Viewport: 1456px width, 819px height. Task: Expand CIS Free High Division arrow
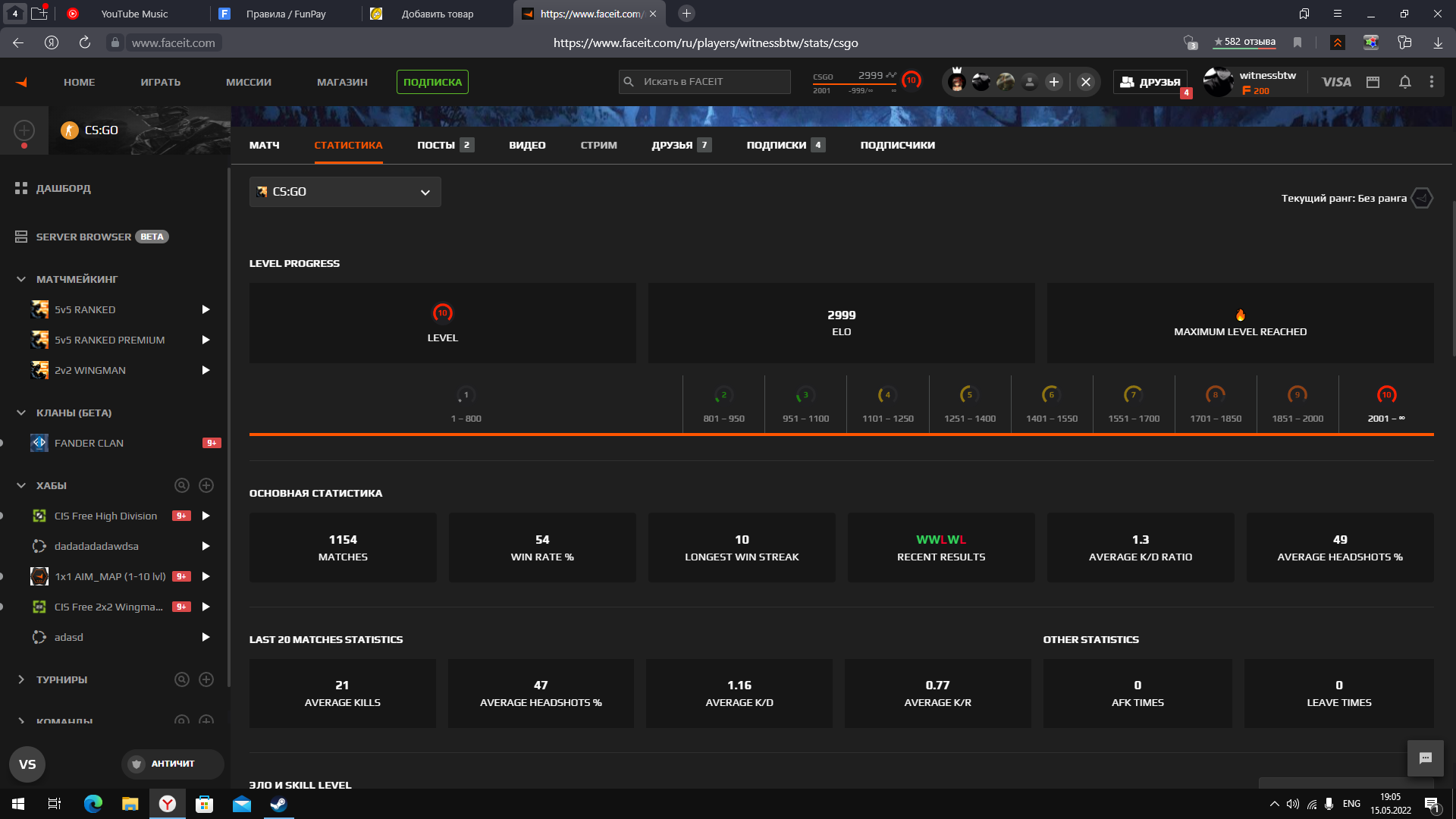pyautogui.click(x=206, y=516)
